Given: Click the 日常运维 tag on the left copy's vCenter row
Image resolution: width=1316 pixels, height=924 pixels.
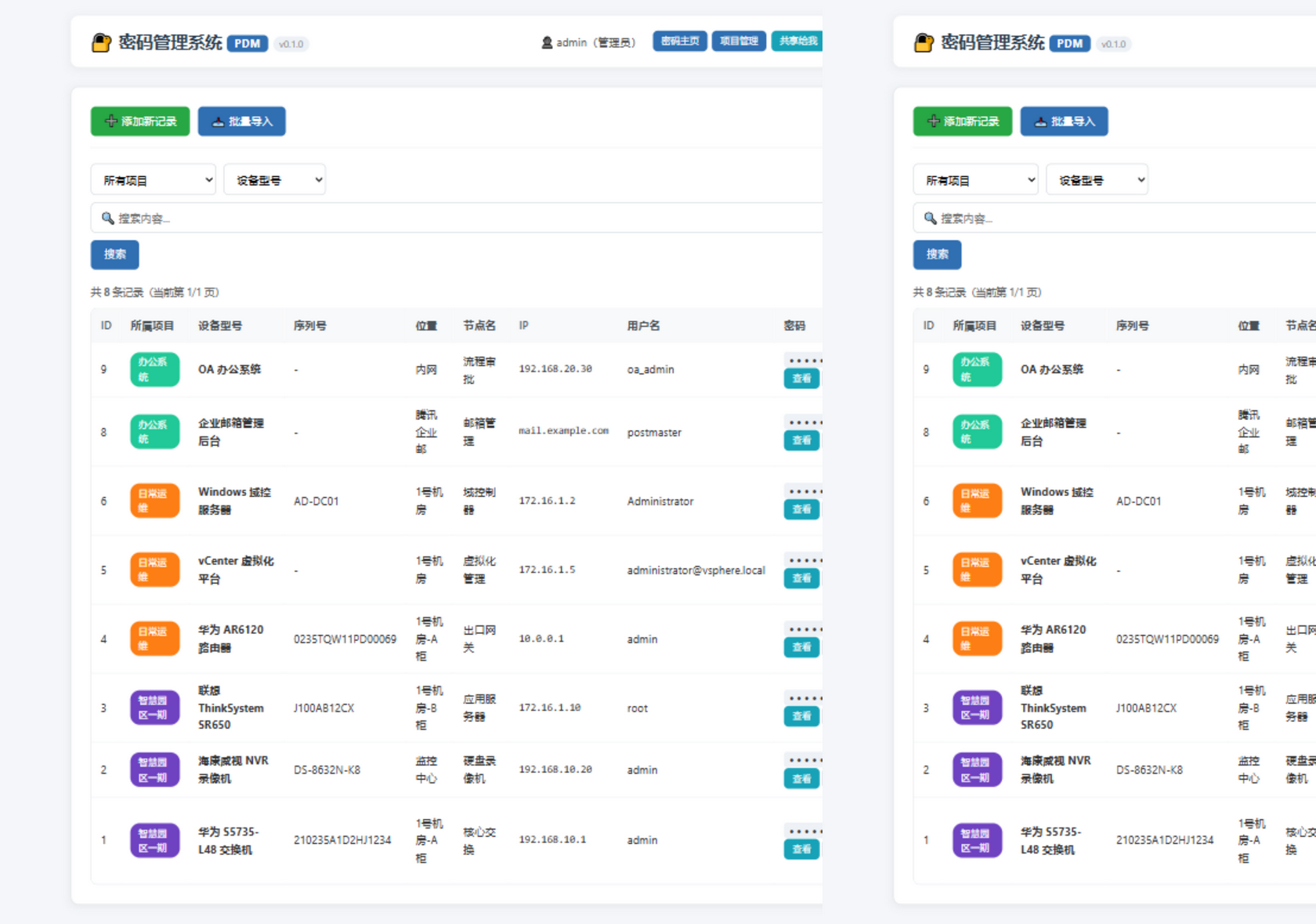Looking at the screenshot, I should [155, 571].
